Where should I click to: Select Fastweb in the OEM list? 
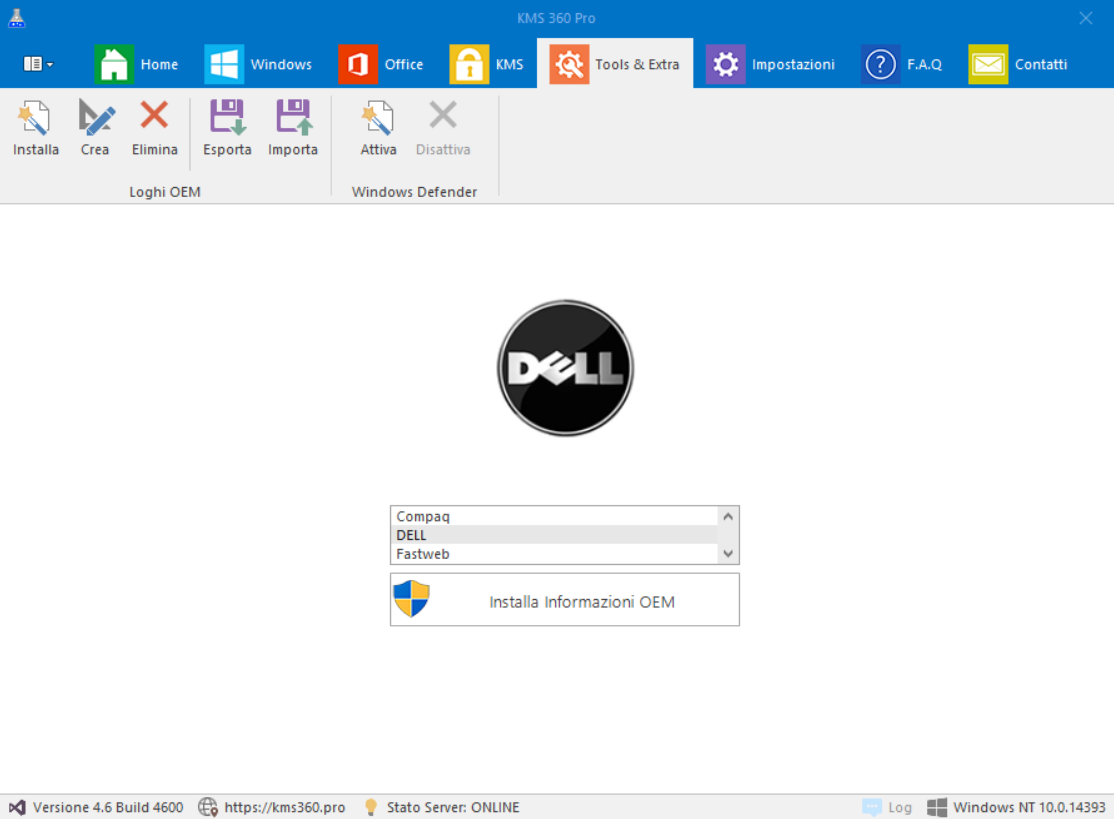tap(554, 554)
